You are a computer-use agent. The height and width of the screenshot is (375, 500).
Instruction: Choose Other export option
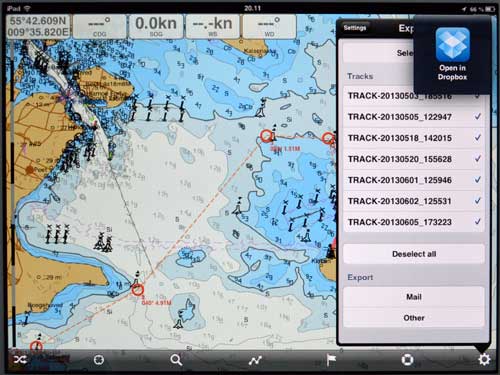pyautogui.click(x=414, y=318)
